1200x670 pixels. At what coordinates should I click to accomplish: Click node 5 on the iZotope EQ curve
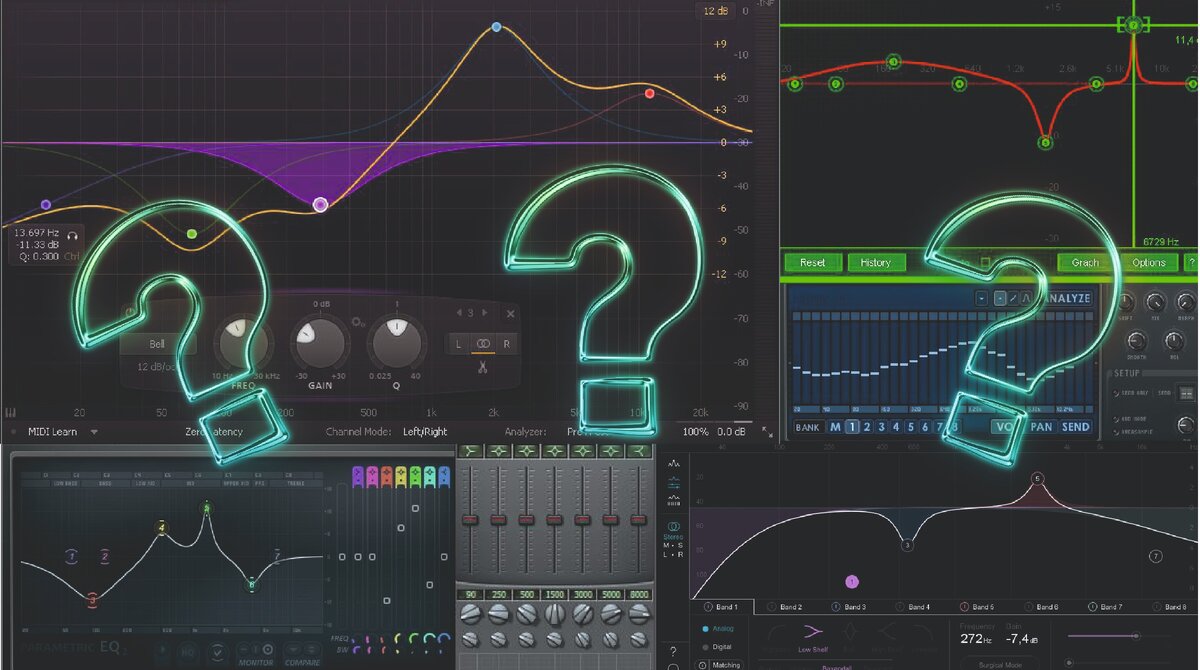(x=1037, y=479)
